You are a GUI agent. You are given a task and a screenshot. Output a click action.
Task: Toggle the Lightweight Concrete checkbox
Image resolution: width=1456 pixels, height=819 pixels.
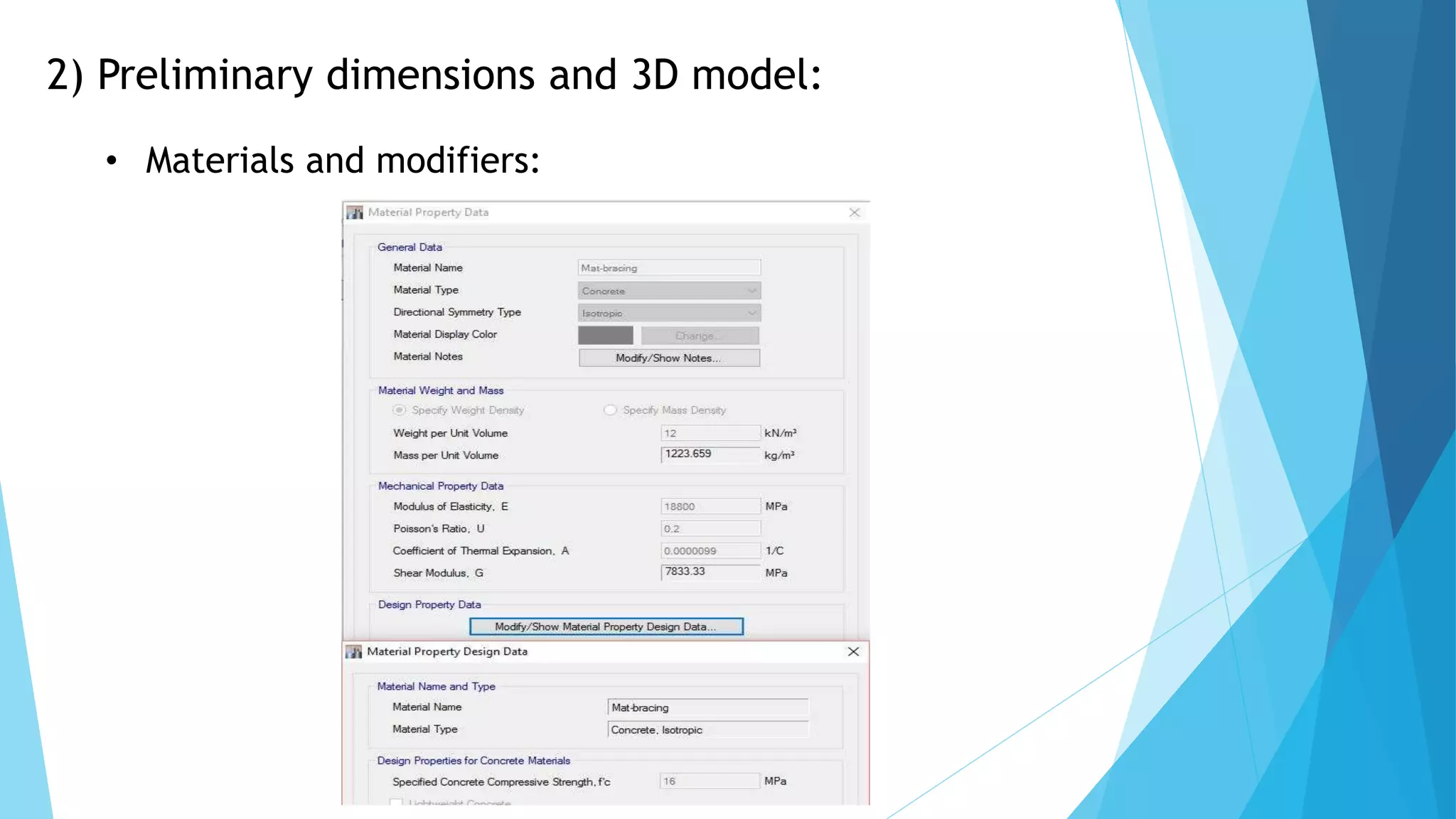(x=396, y=803)
